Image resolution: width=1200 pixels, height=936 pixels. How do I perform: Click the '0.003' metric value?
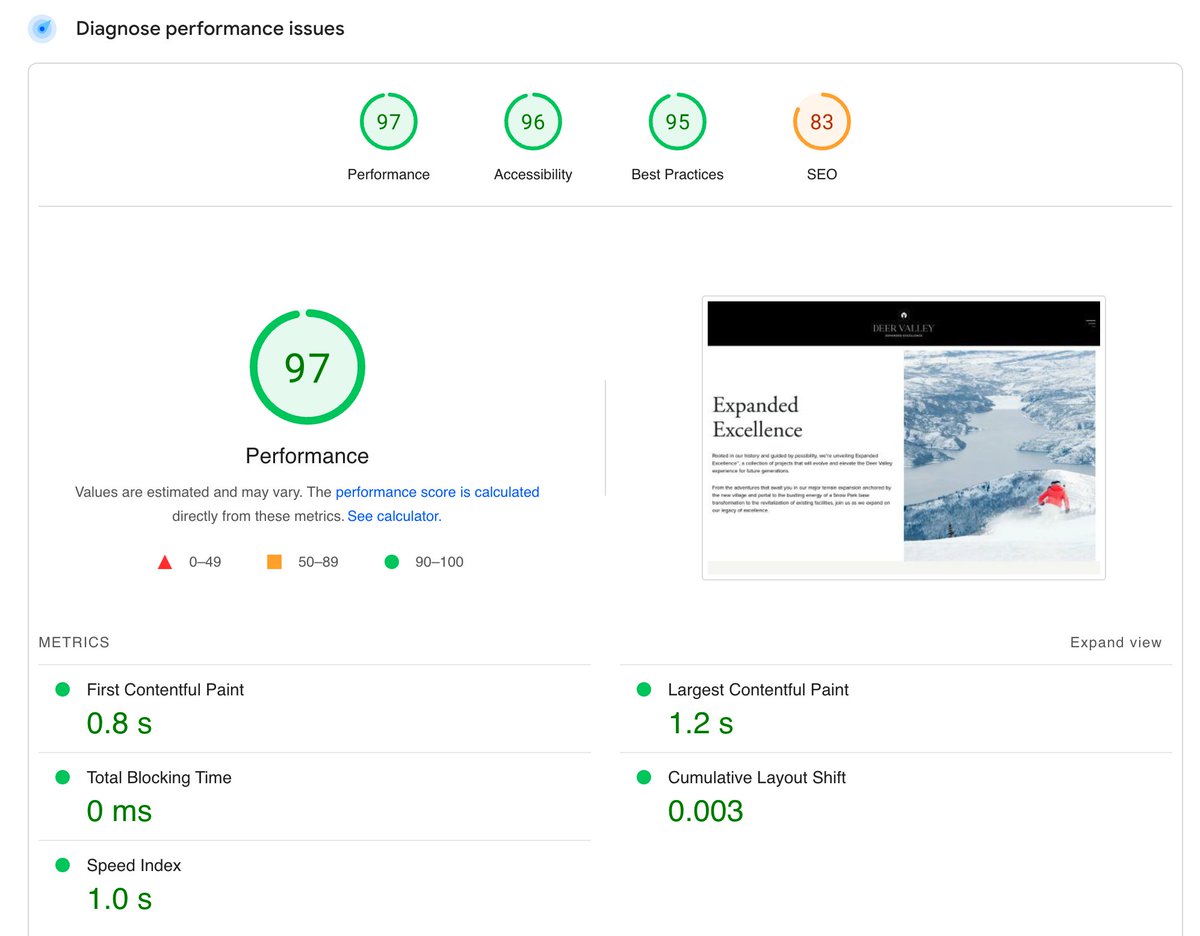click(706, 811)
